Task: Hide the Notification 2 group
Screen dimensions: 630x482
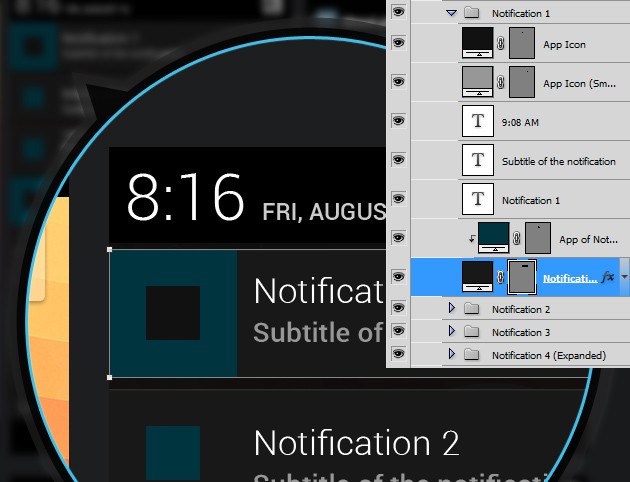Action: pyautogui.click(x=398, y=308)
